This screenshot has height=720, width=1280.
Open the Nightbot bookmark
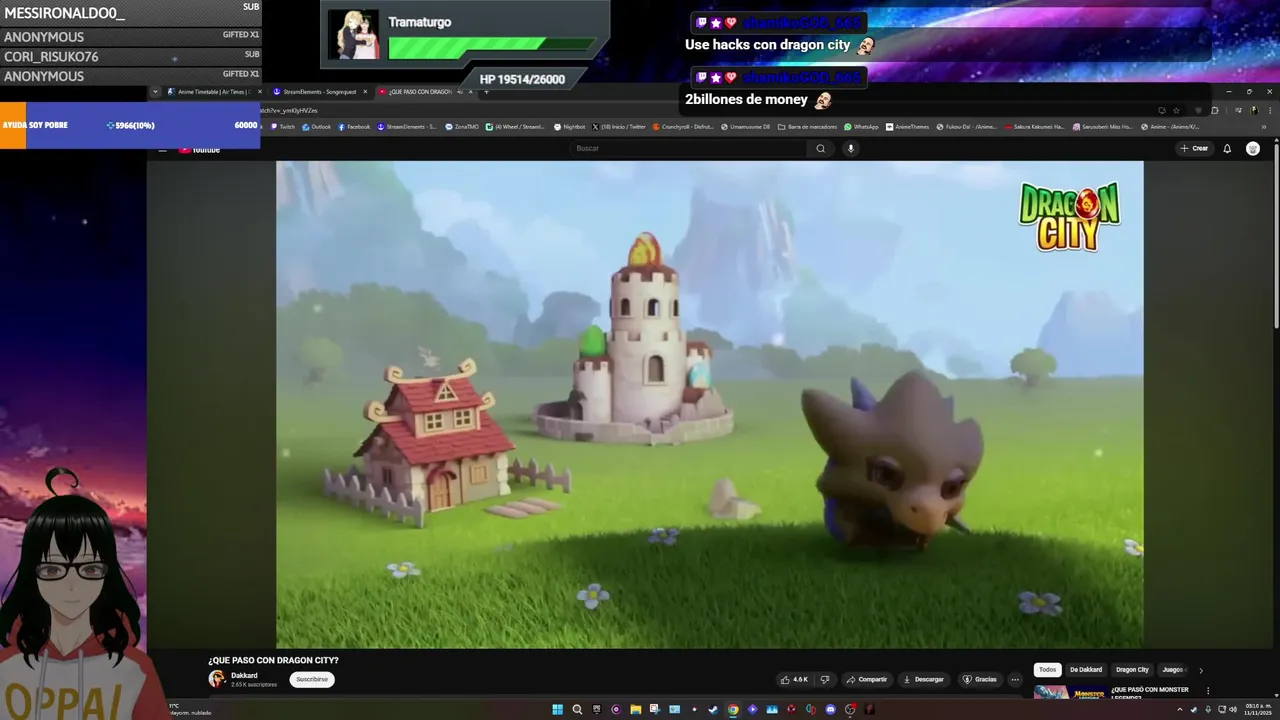click(569, 127)
